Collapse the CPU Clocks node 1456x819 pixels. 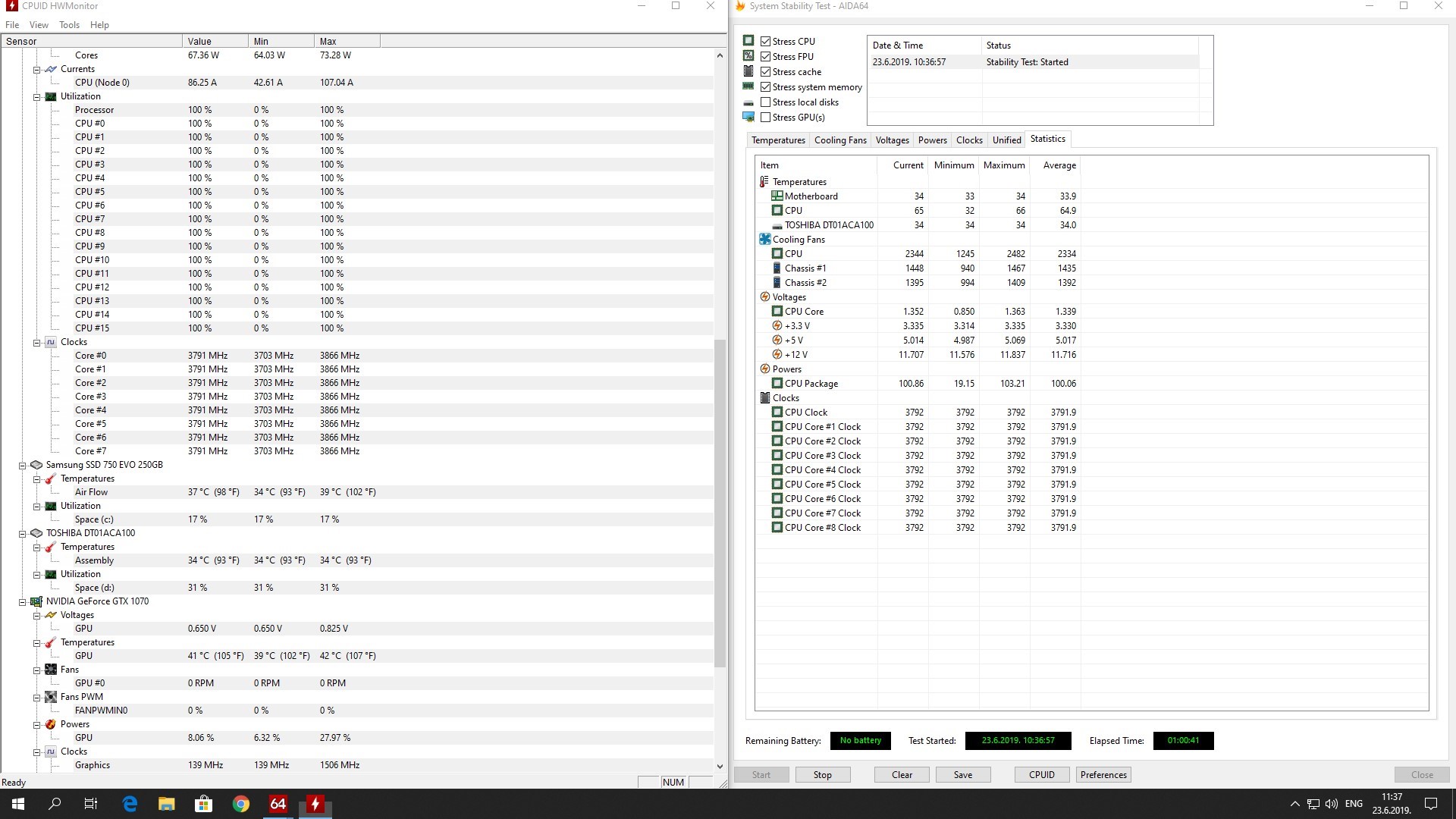tap(36, 342)
